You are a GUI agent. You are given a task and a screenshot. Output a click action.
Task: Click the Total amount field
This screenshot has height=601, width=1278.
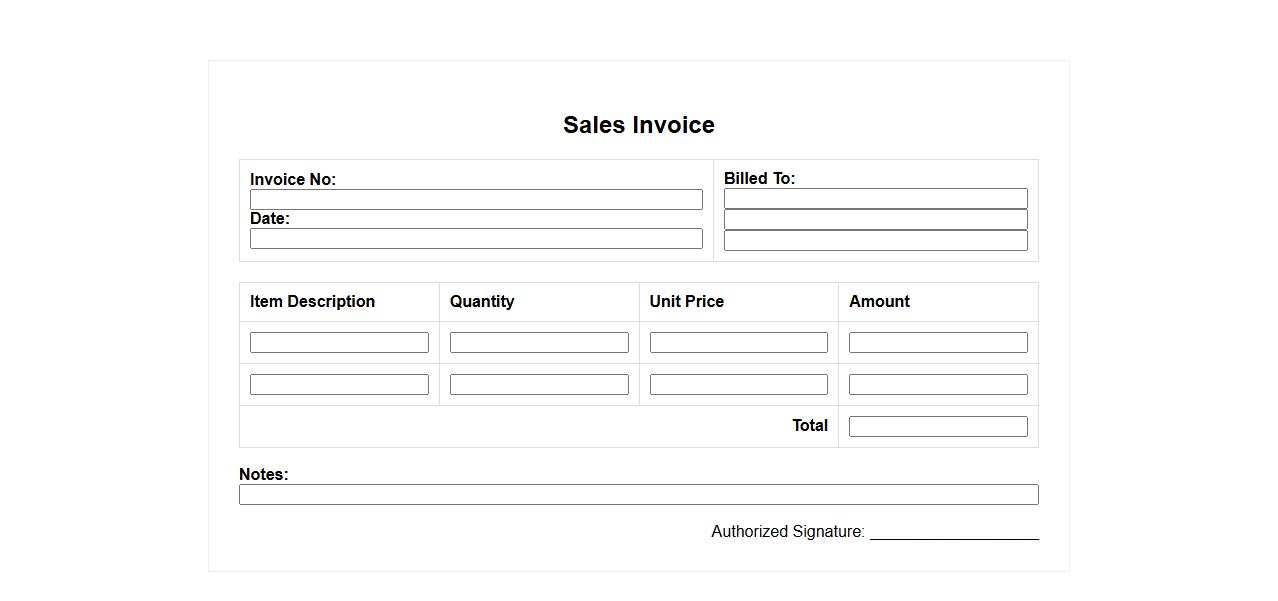coord(938,427)
